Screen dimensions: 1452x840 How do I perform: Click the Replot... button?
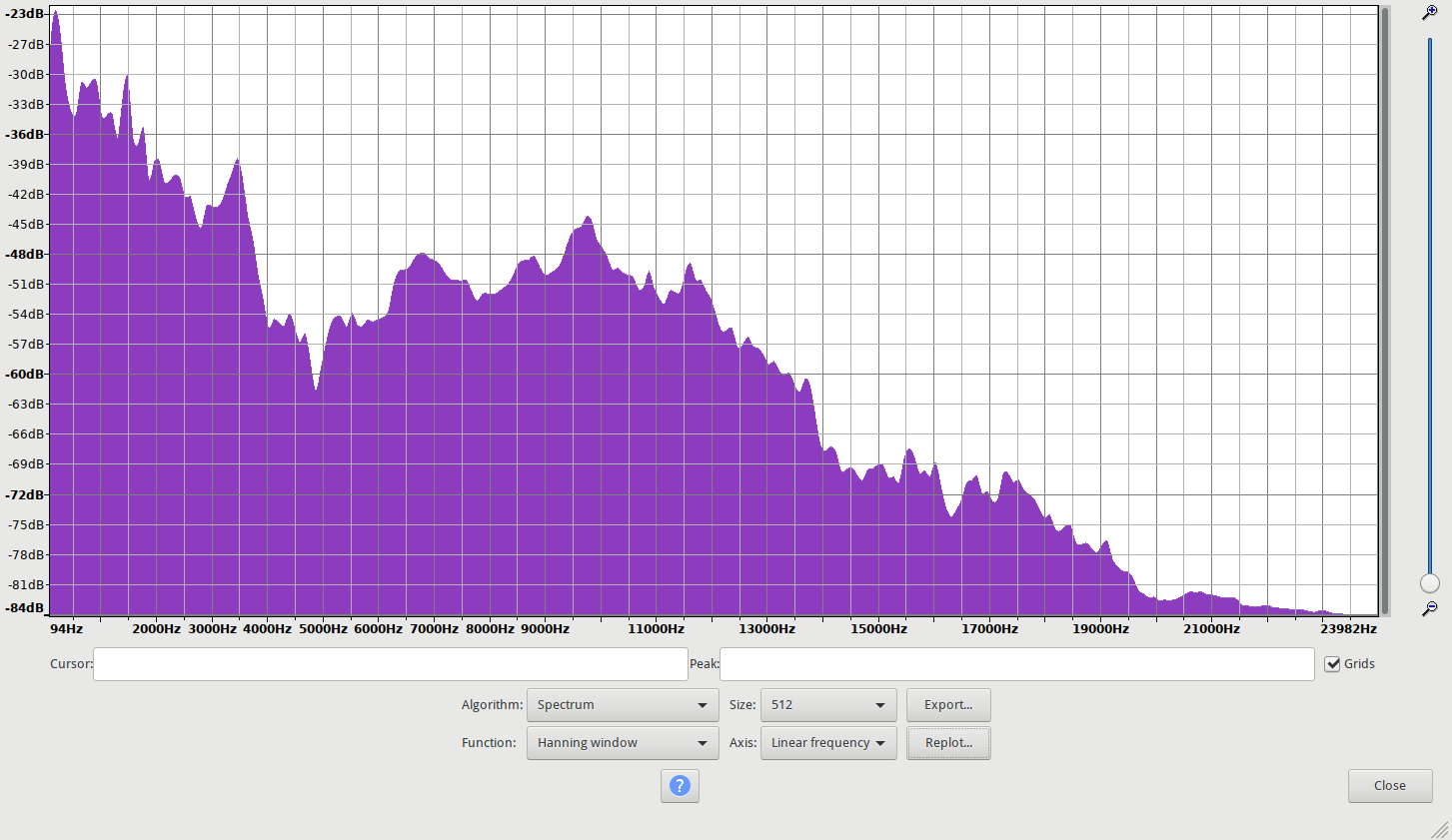(948, 743)
